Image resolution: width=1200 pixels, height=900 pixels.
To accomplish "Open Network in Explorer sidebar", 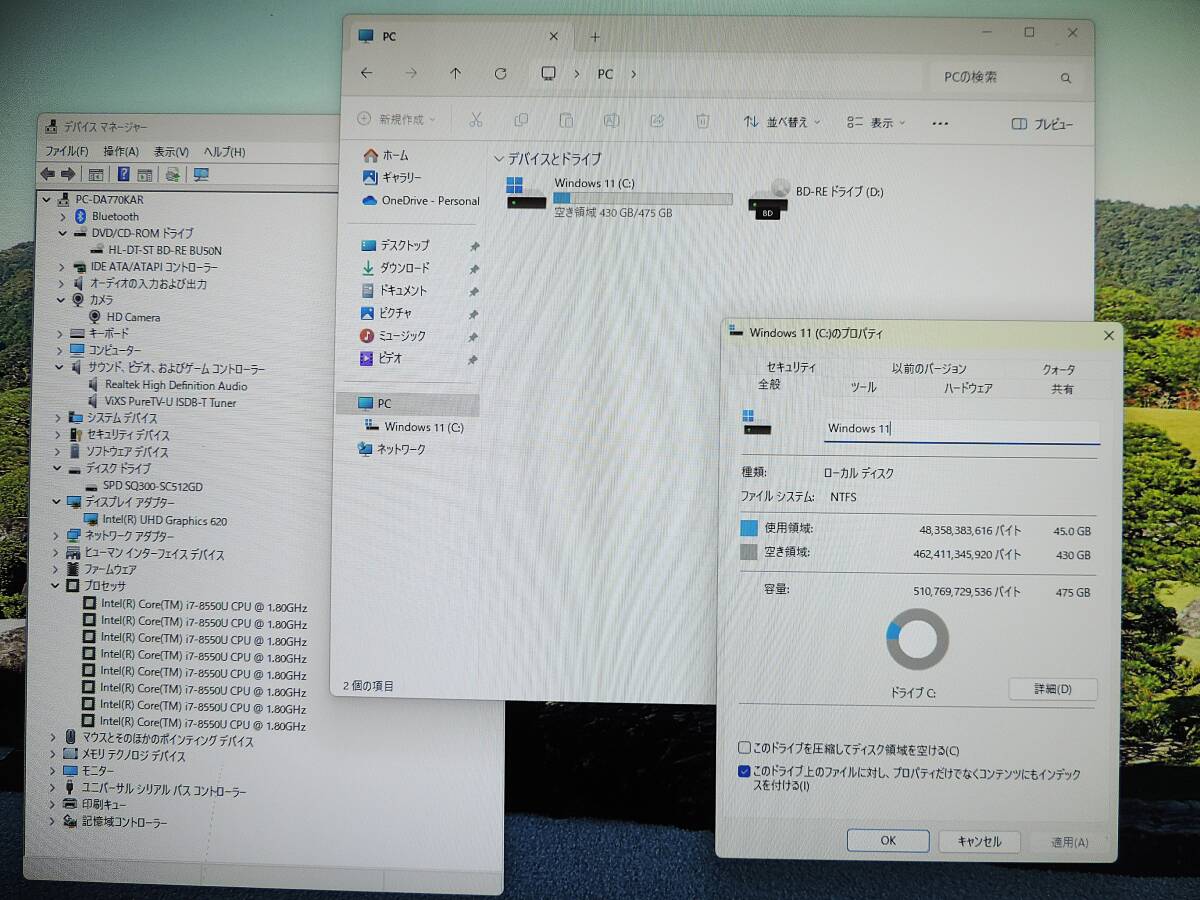I will (391, 450).
